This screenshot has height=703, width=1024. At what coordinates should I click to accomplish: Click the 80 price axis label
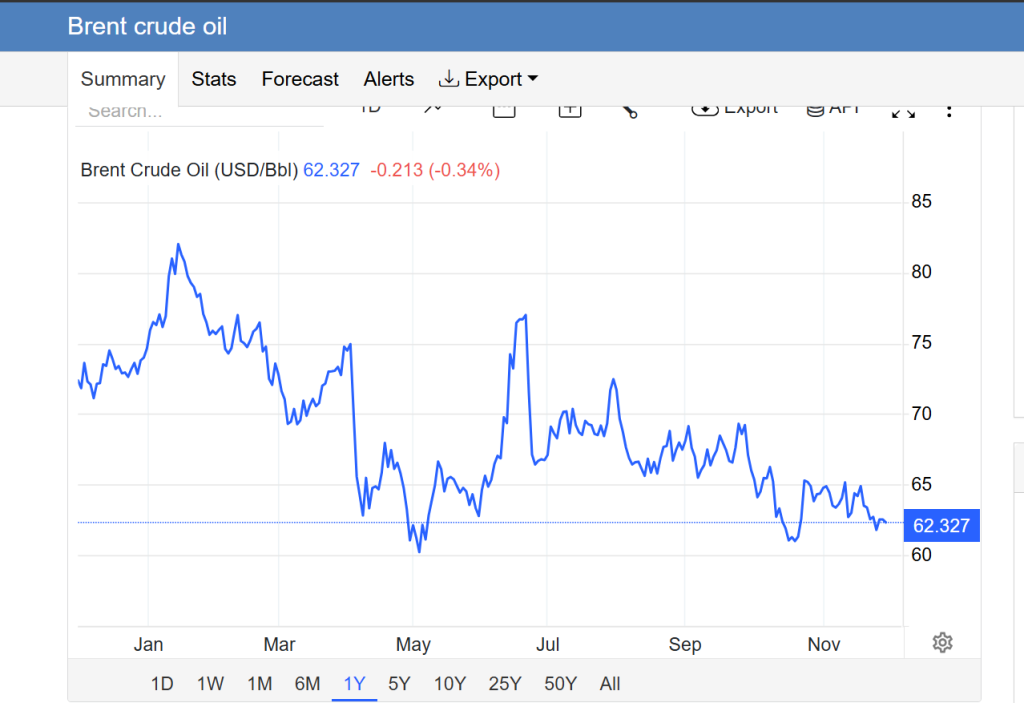[x=921, y=272]
